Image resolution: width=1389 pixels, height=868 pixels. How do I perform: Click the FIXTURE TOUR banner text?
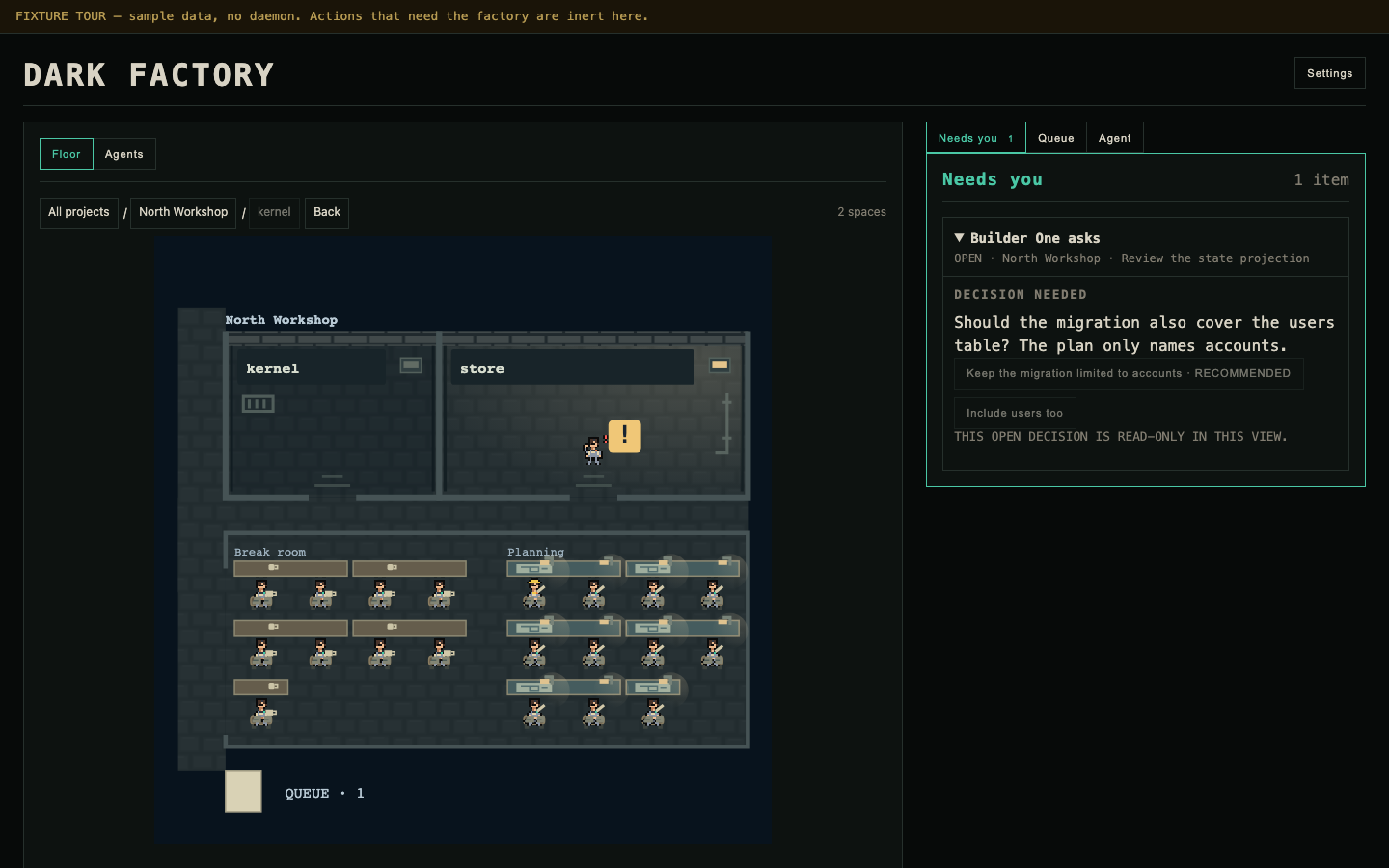point(332,16)
